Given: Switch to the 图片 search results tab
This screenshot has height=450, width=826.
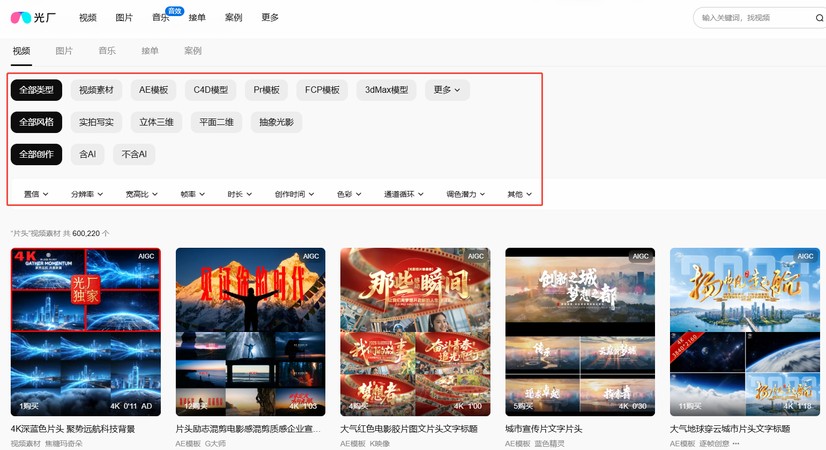Looking at the screenshot, I should 64,51.
